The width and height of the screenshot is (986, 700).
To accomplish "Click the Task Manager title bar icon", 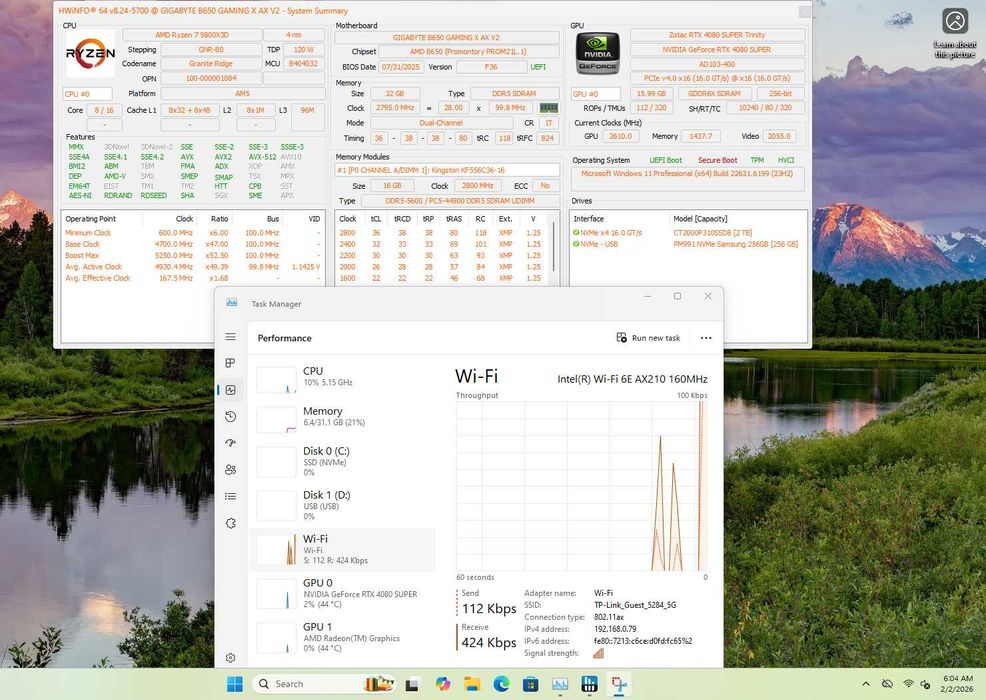I will click(231, 303).
